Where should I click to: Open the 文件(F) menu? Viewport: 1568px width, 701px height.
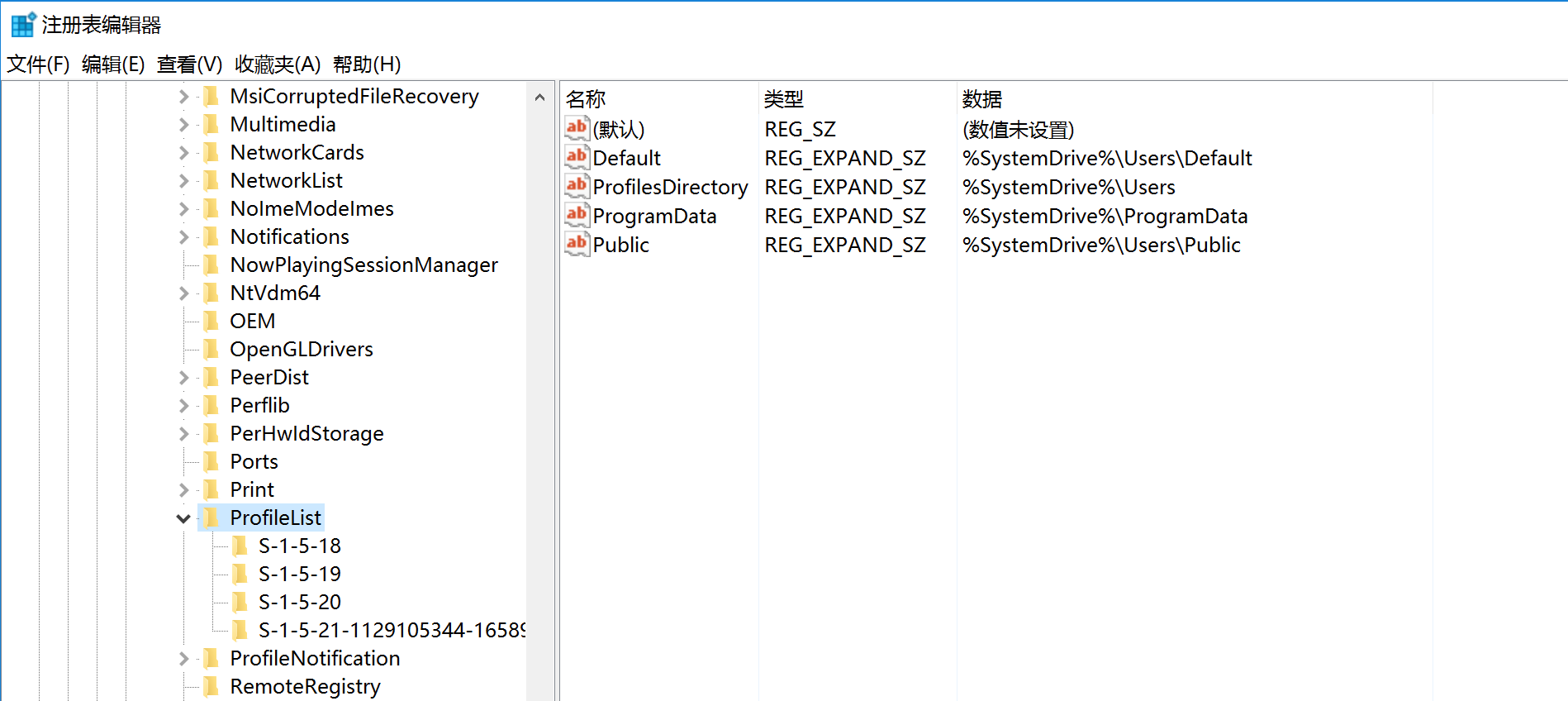pos(38,64)
